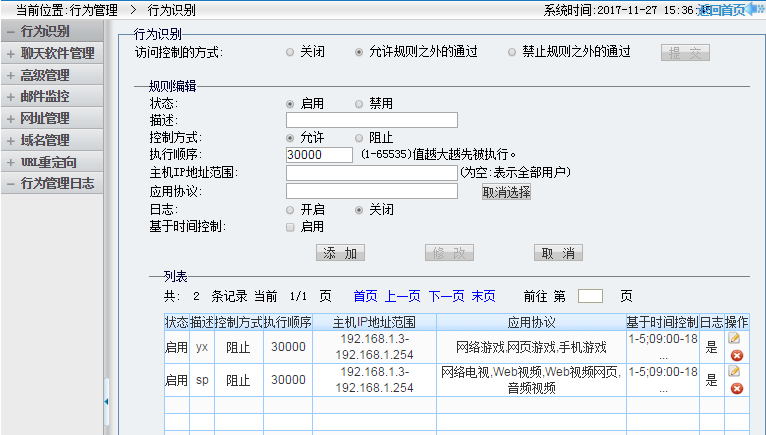Choose 阻止 for 控制方式
This screenshot has height=435, width=766.
359,138
